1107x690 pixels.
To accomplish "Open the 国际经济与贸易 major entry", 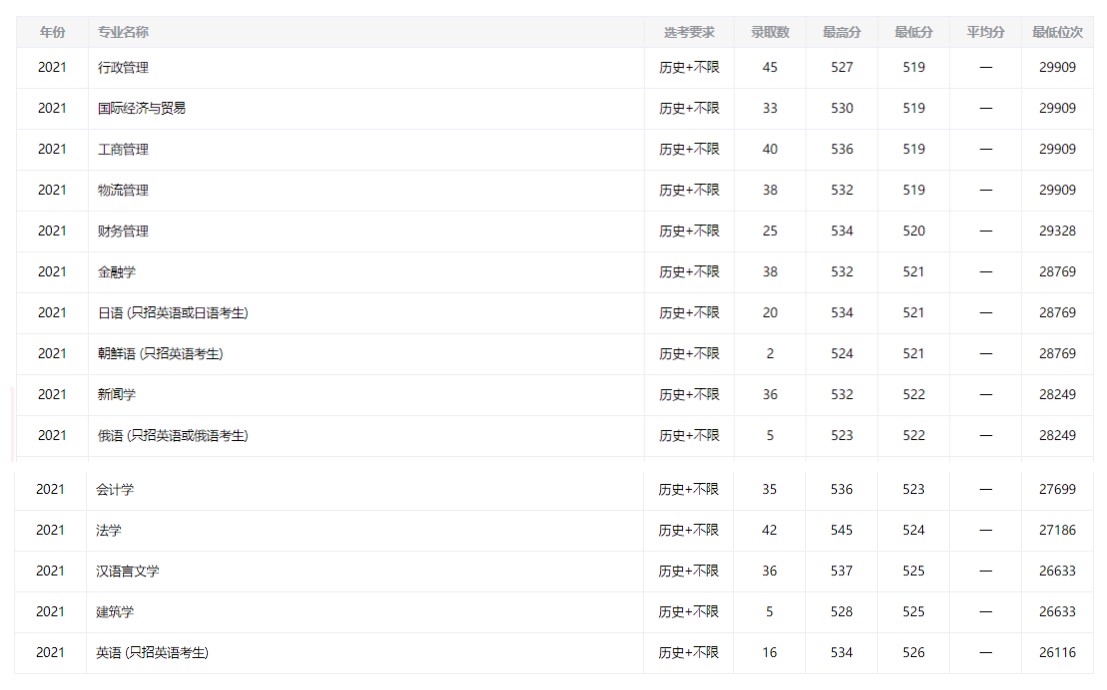I will coord(141,108).
